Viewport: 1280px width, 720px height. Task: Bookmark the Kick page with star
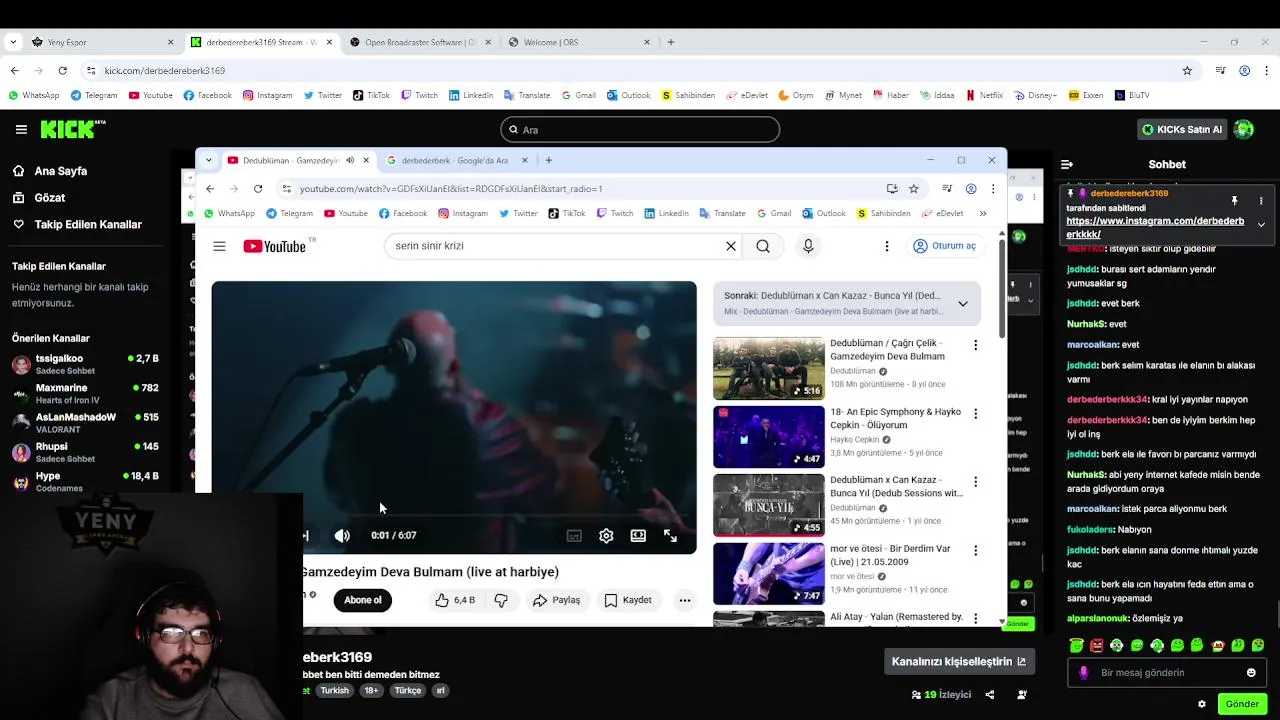coord(1187,71)
